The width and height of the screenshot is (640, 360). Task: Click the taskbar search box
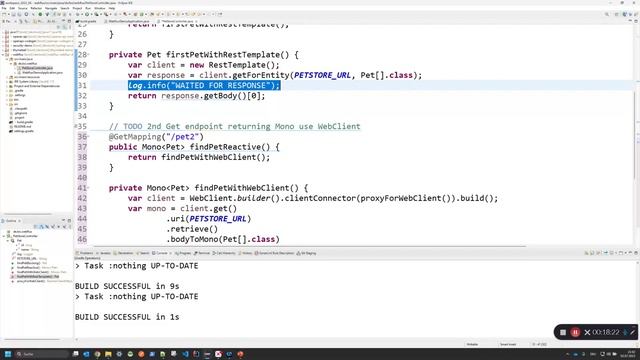click(42, 354)
